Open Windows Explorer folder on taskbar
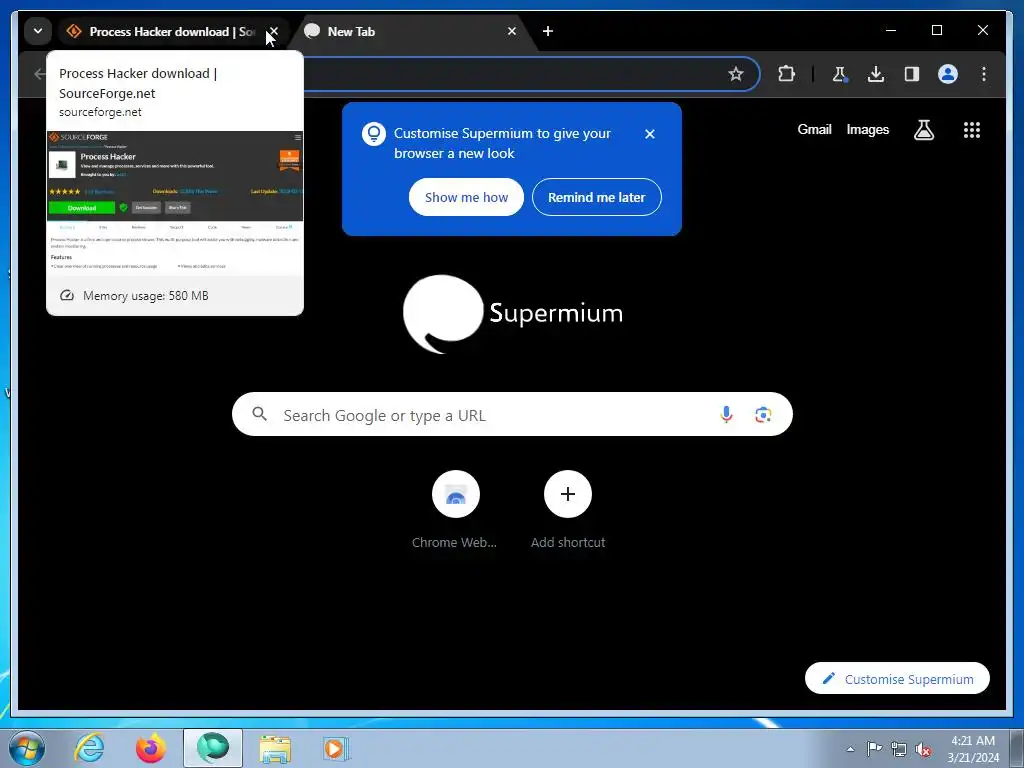The image size is (1024, 768). (275, 749)
